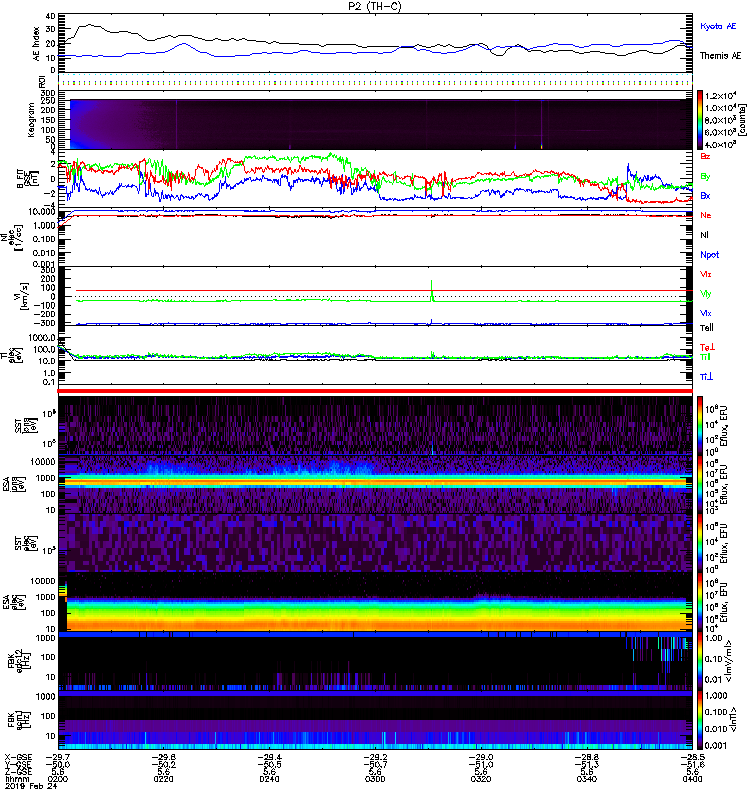Click the FBK edc12 mV/m color bar
This screenshot has width=750, height=800.
[x=700, y=661]
